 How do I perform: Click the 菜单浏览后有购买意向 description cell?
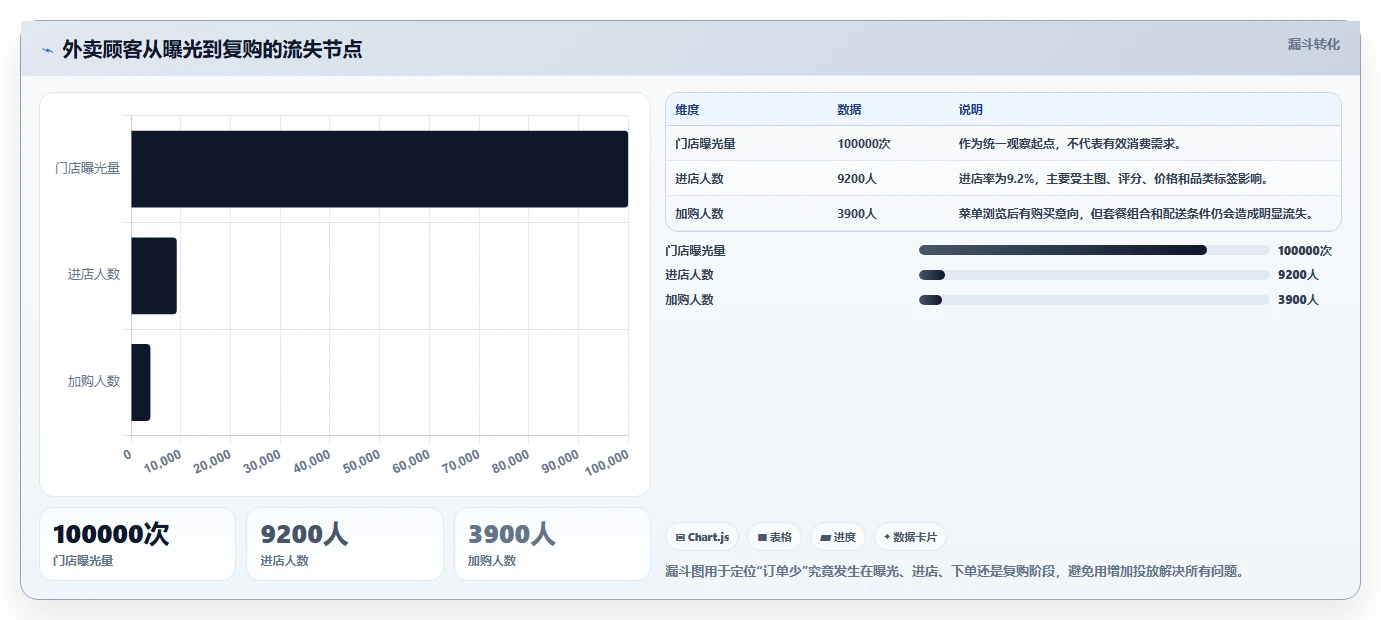coord(1136,214)
